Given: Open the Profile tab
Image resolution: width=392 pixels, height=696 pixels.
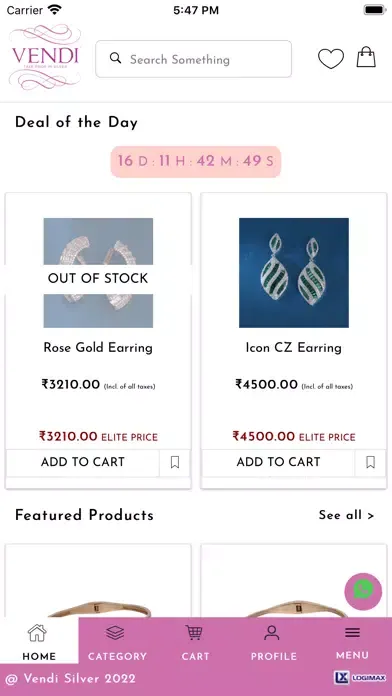Looking at the screenshot, I should point(273,643).
